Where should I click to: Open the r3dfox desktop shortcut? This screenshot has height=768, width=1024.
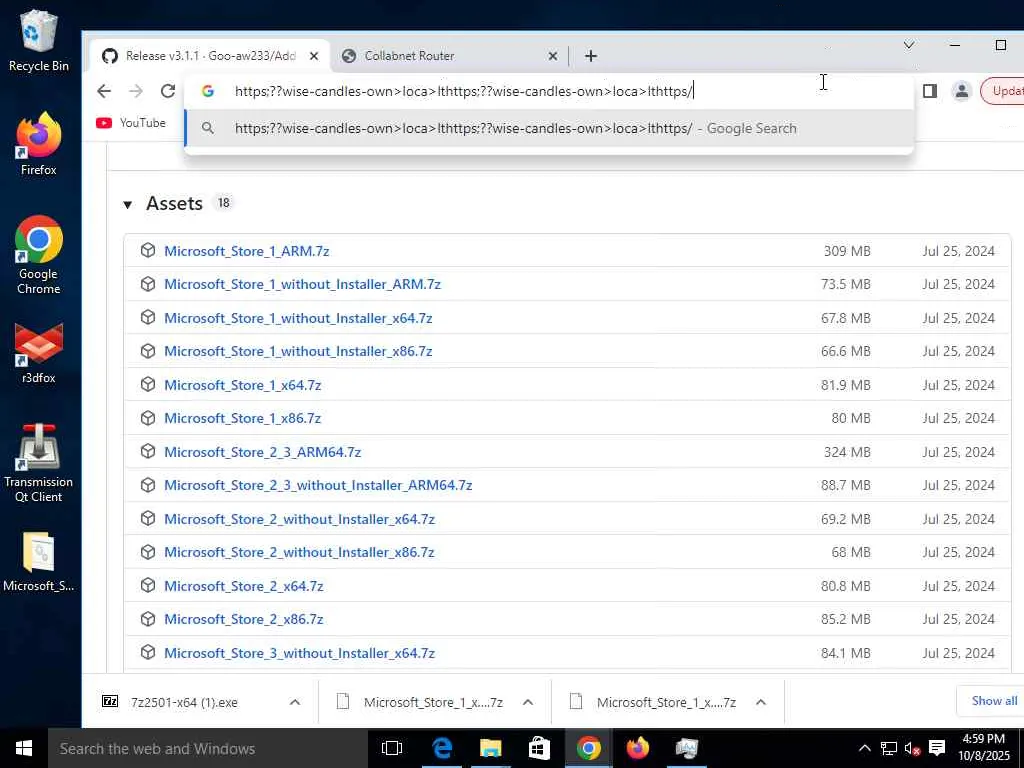point(39,353)
